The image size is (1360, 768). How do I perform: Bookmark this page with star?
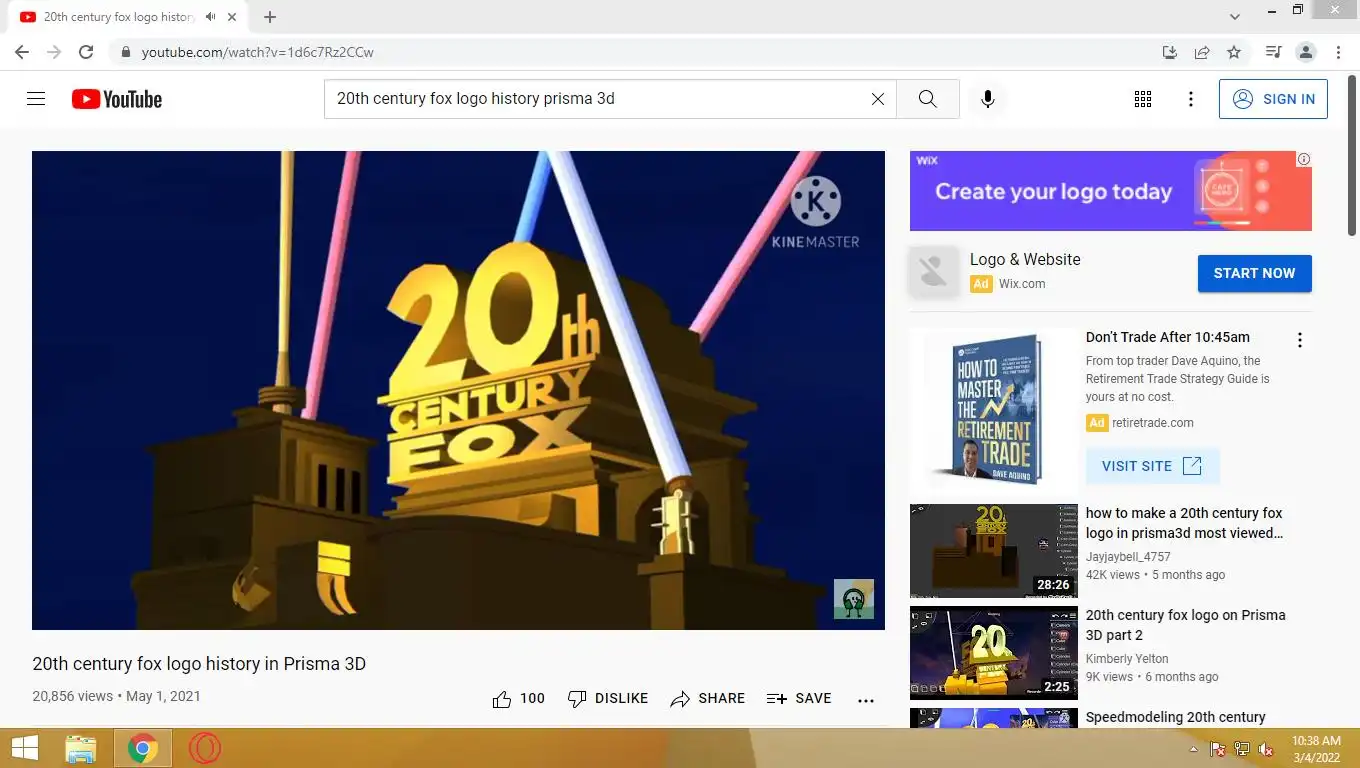(1234, 52)
